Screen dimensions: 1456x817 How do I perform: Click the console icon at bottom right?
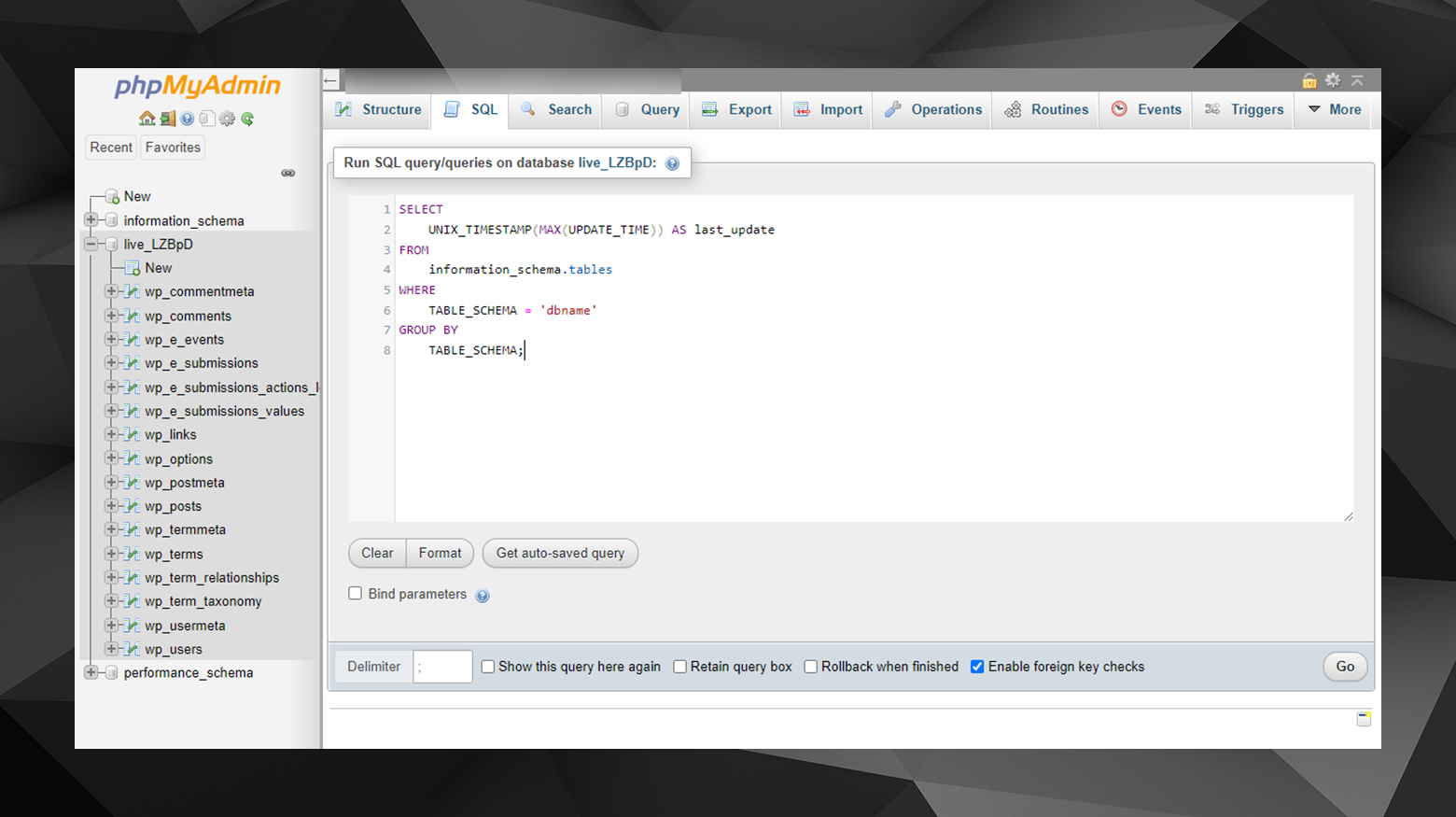1364,719
